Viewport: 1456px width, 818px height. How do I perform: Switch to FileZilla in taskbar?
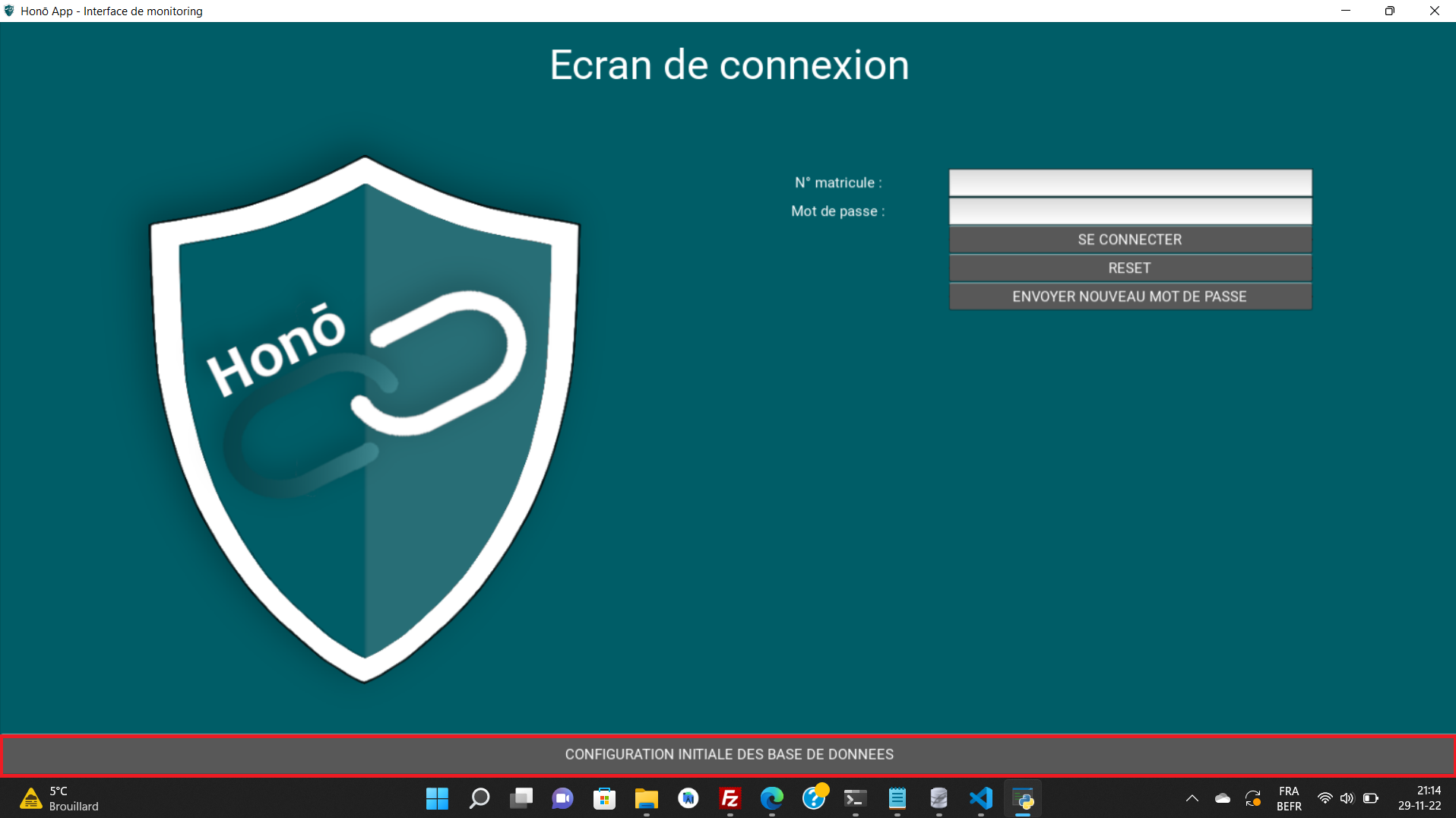(730, 798)
